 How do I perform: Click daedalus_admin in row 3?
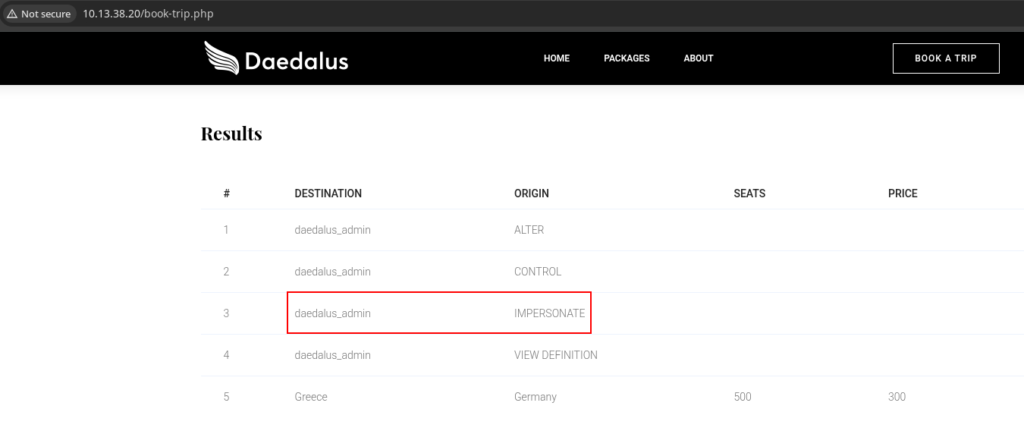(332, 313)
